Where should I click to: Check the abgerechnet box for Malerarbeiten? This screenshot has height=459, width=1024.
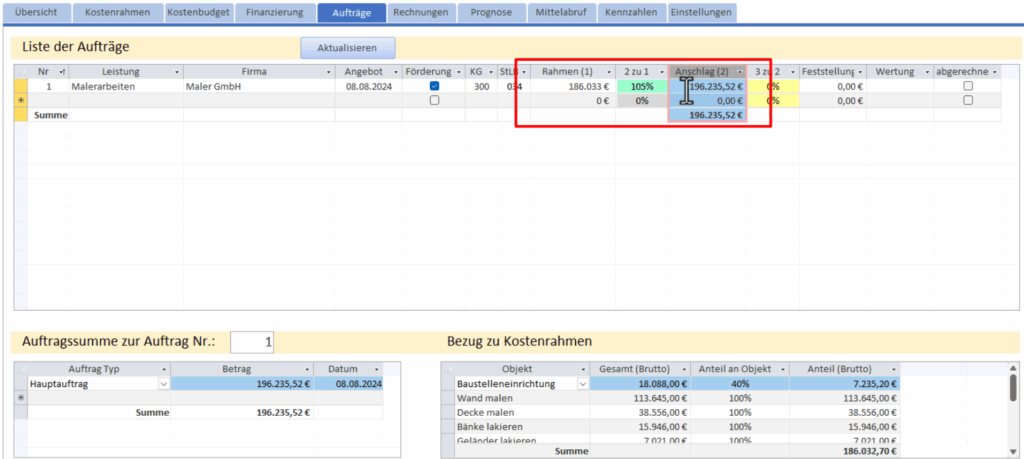tap(967, 87)
